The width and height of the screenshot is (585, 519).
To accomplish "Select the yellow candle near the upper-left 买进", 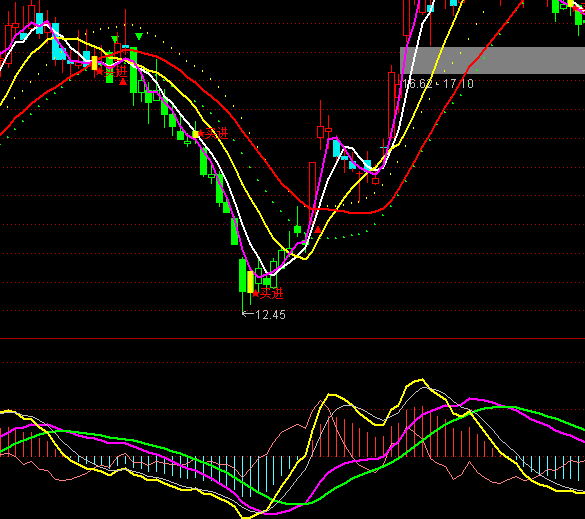I will 94,63.
